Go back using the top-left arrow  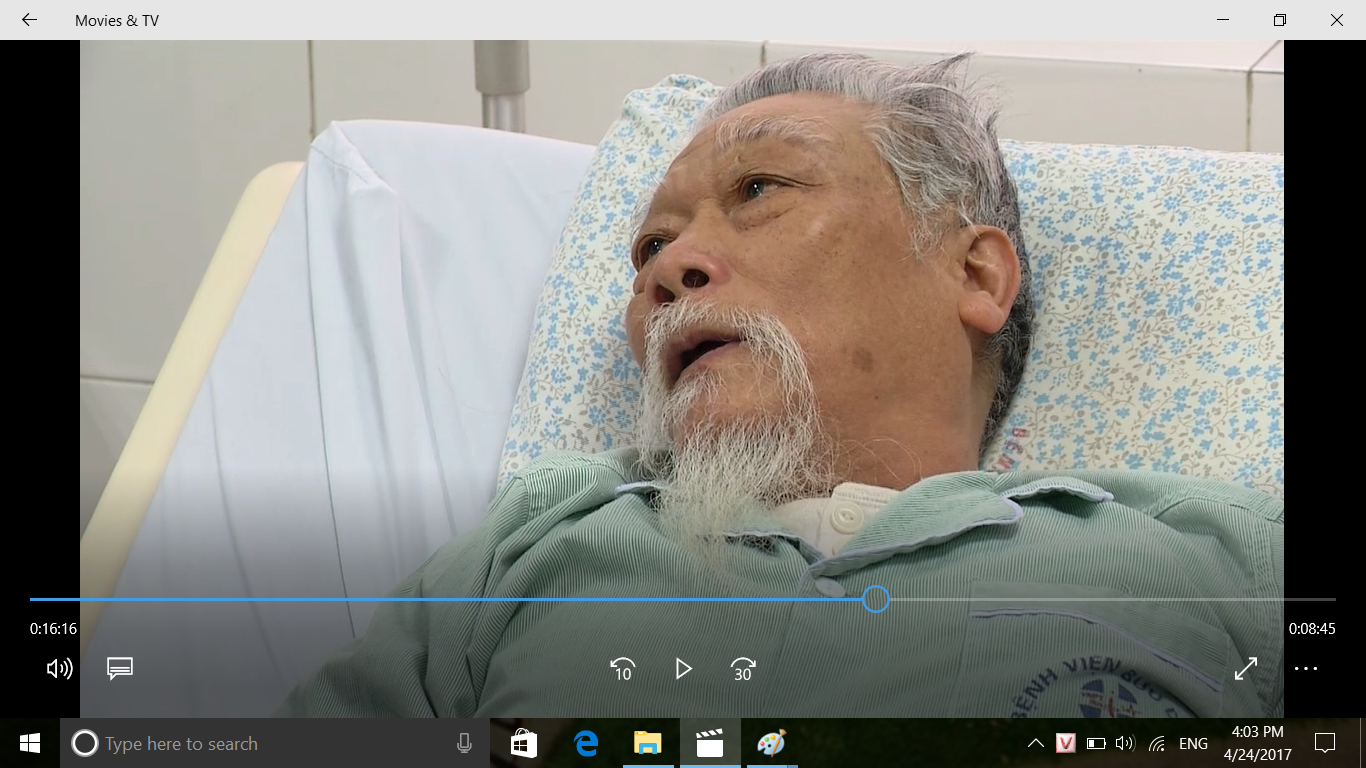(x=29, y=20)
